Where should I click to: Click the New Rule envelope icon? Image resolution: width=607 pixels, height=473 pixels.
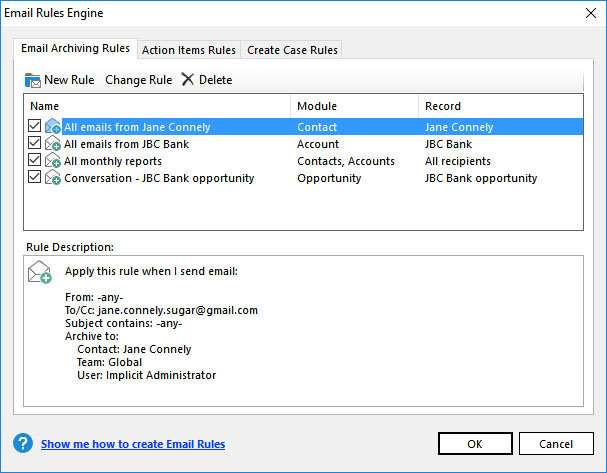32,80
